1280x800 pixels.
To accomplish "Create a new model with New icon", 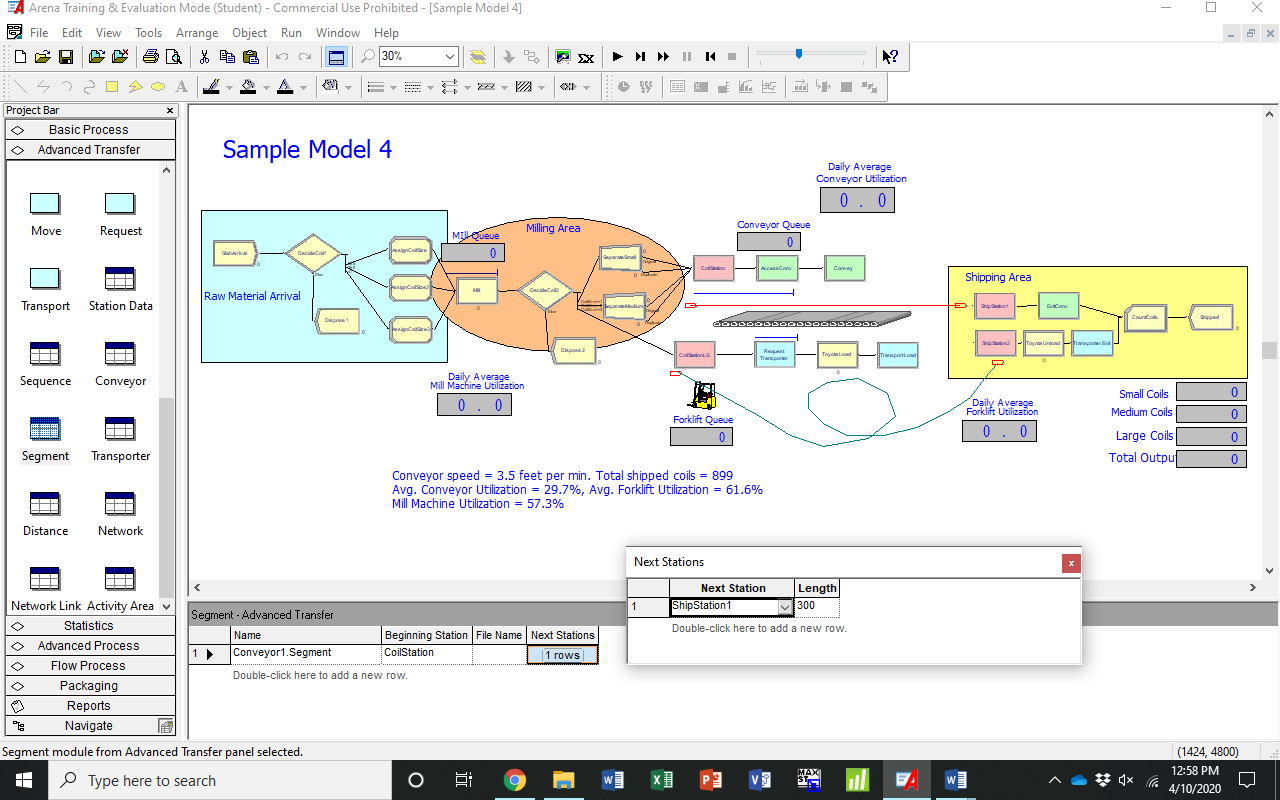I will [x=21, y=57].
